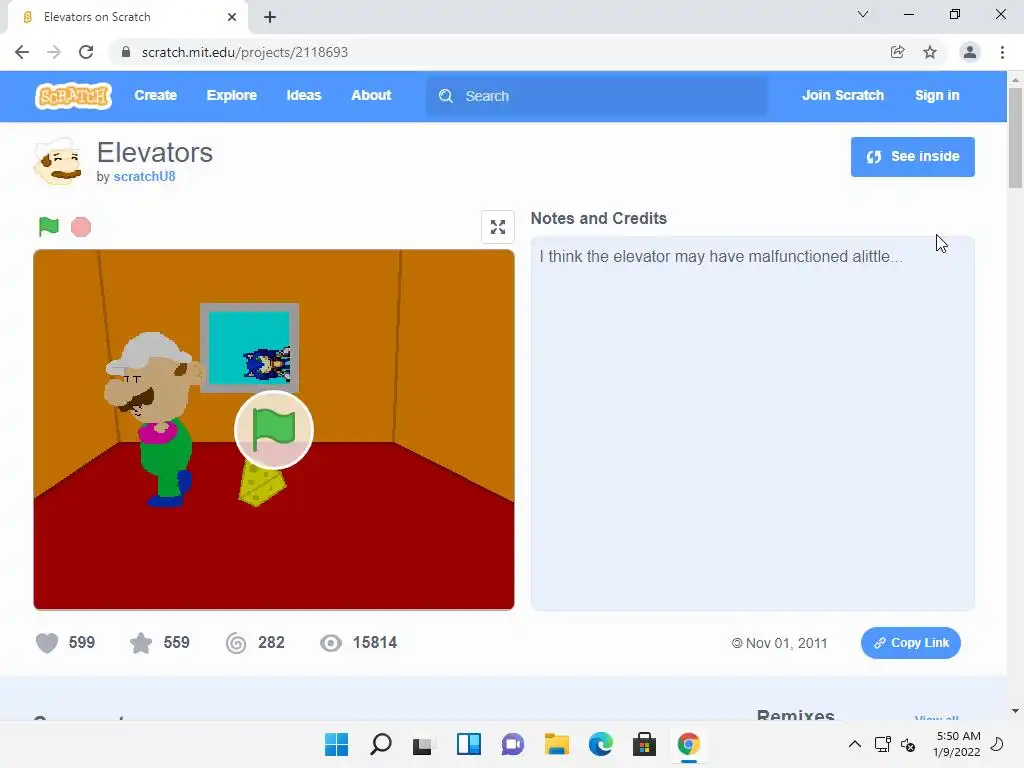The height and width of the screenshot is (768, 1024).
Task: Open Widgets from taskbar
Action: (469, 744)
